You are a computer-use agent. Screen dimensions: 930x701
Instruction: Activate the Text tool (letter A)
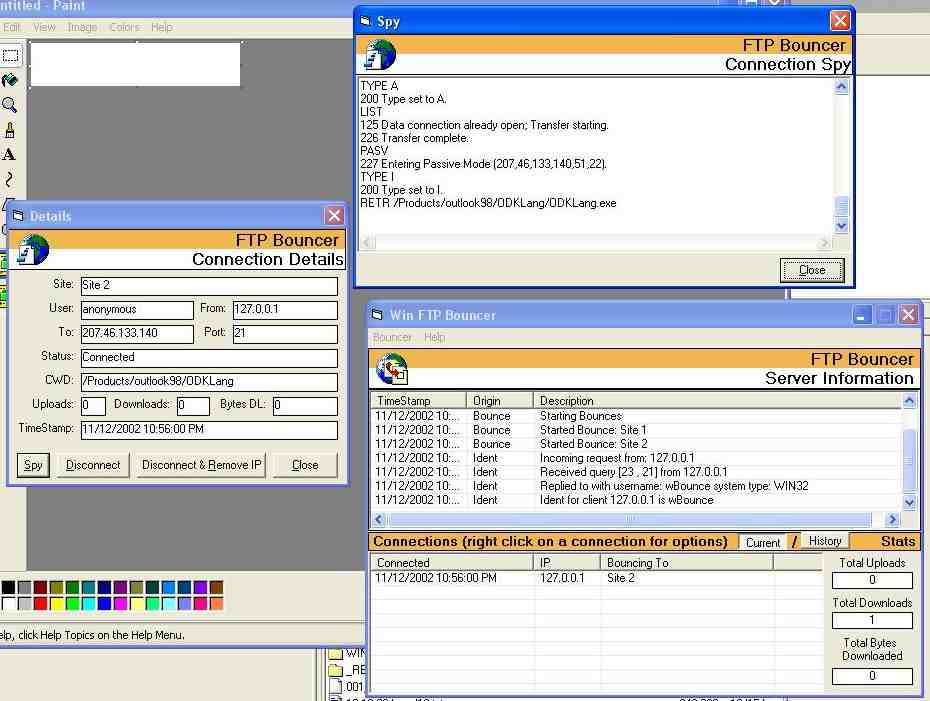pos(10,155)
